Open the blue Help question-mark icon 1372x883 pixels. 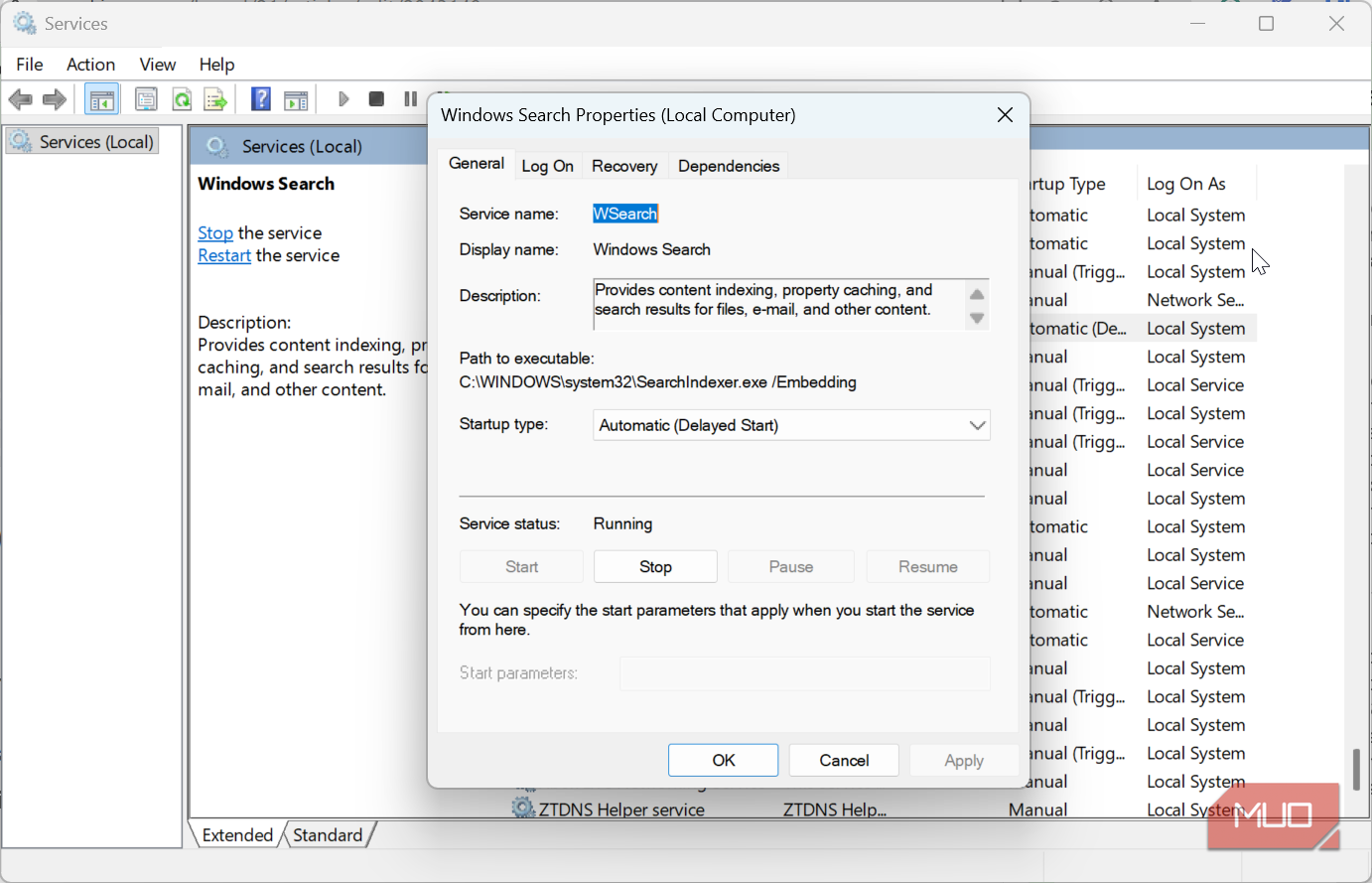[x=261, y=99]
